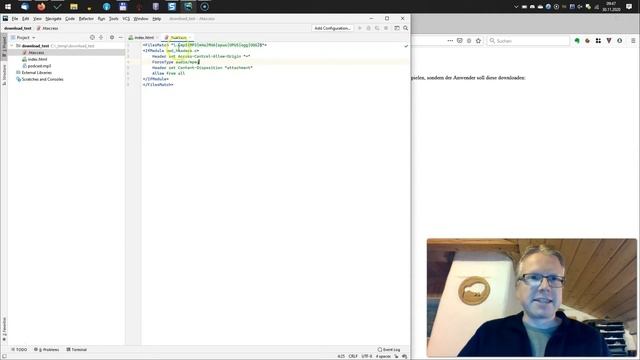
Task: Click the locate opened file target icon
Action: 92,38
